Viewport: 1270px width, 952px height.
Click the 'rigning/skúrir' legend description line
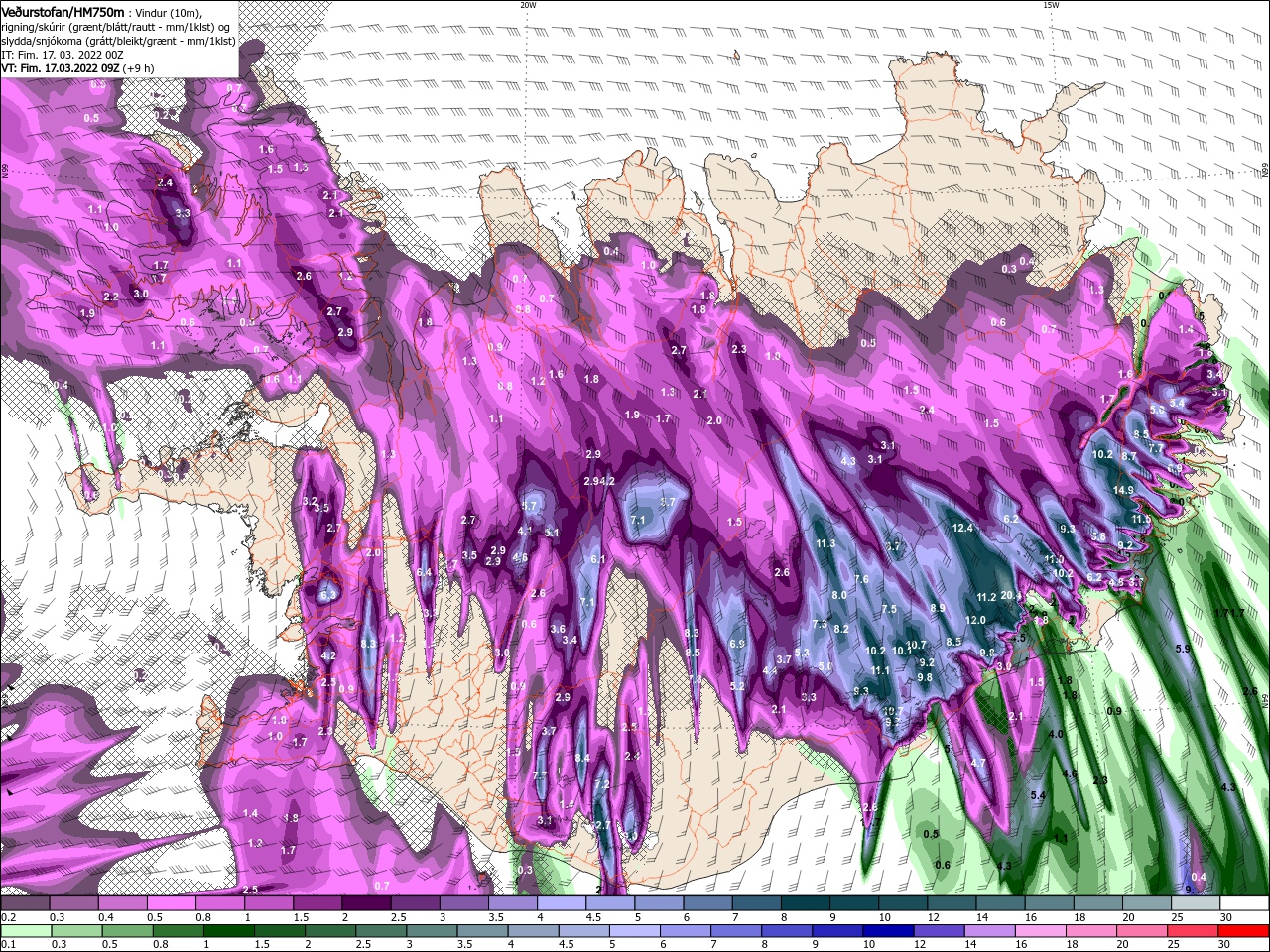coord(115,26)
